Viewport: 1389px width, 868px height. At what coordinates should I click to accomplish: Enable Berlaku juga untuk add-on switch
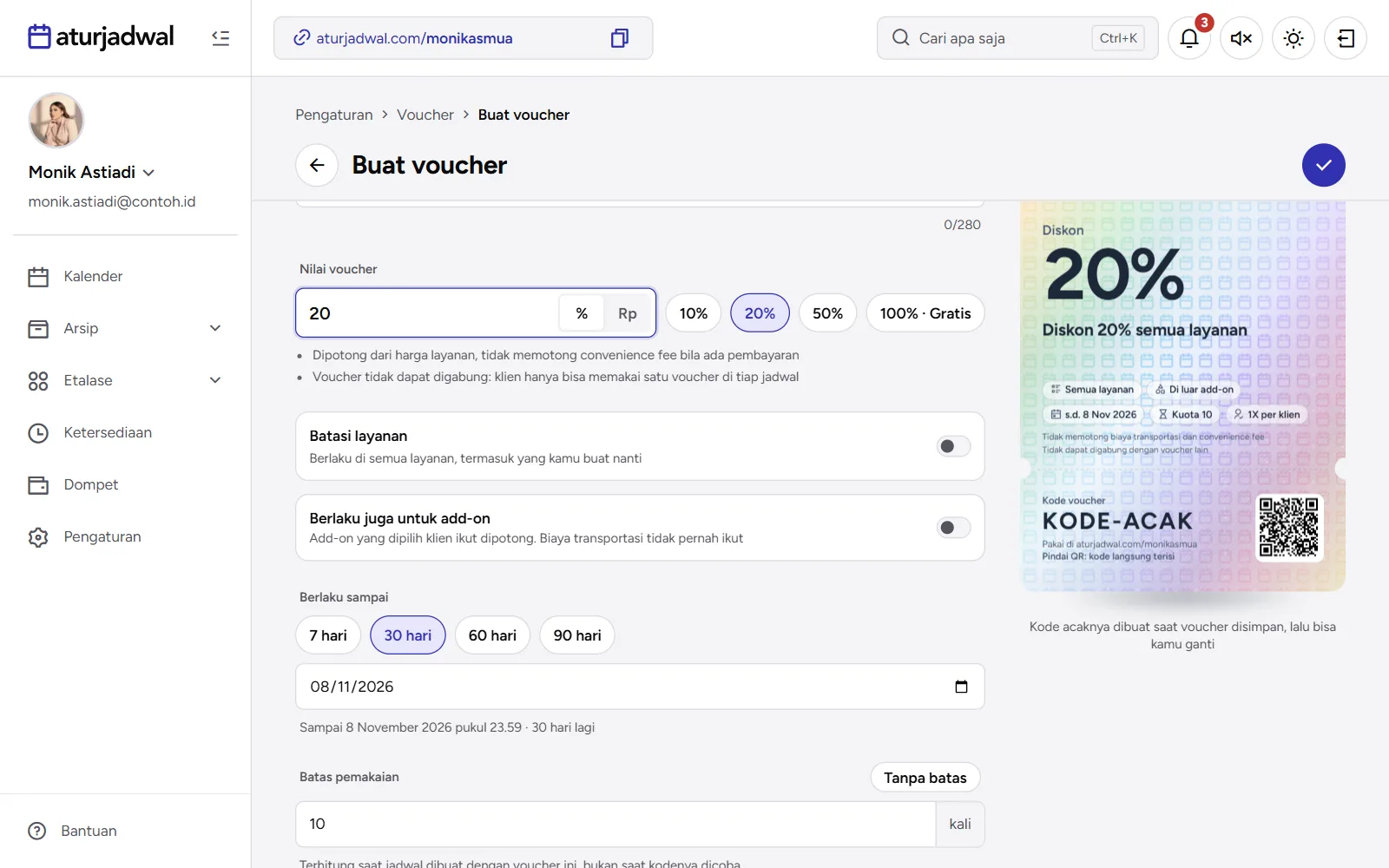pos(953,528)
